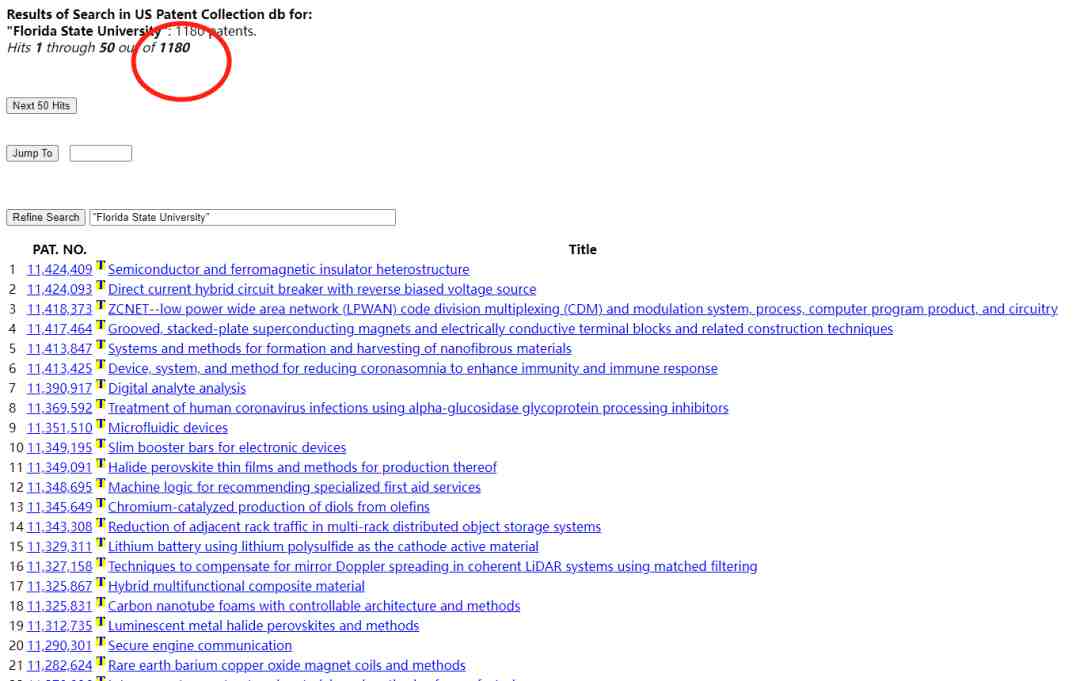Open the Grooved, stacked-plate superconducting magnets title
1080x681 pixels.
(500, 329)
